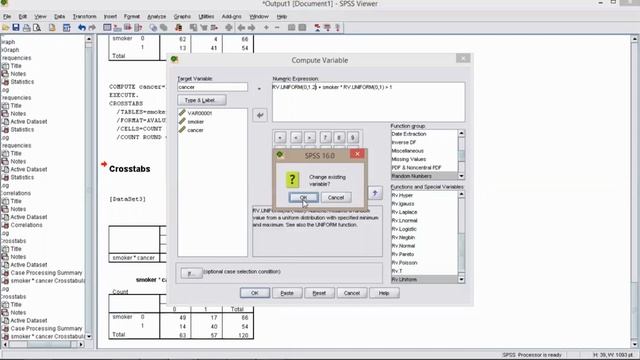Viewport: 640px width, 360px height.
Task: Click the Demote right-arrow toolbar icon
Action: pos(251,28)
